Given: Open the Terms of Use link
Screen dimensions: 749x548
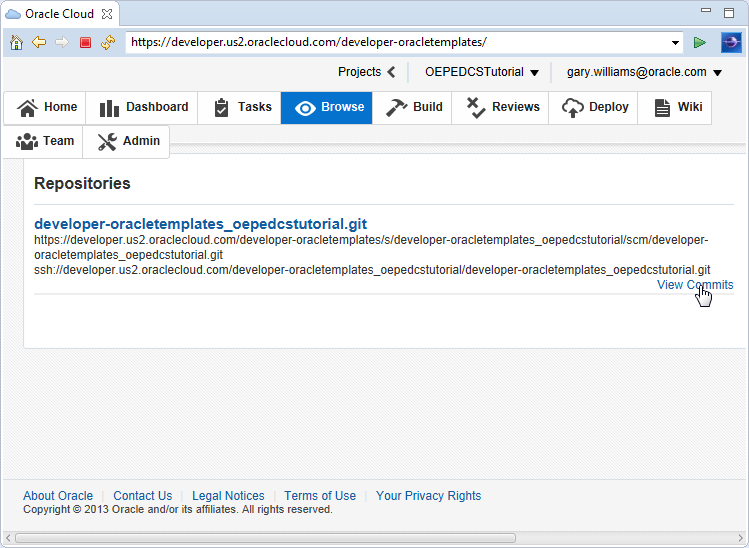Looking at the screenshot, I should pos(320,495).
